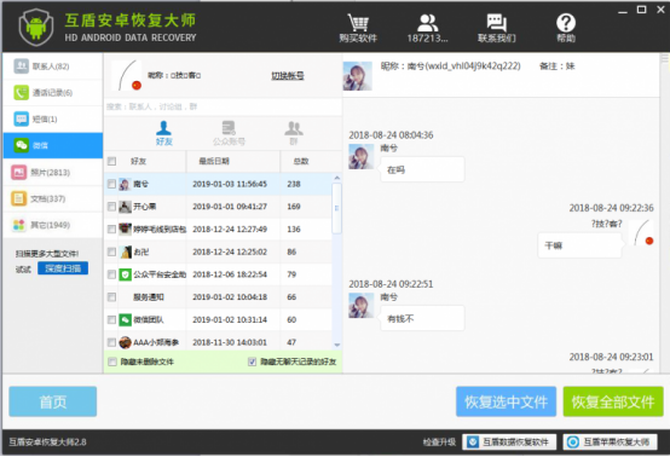Image resolution: width=670 pixels, height=457 pixels.
Task: Click the friend list scrollbar thumb
Action: tap(337, 208)
